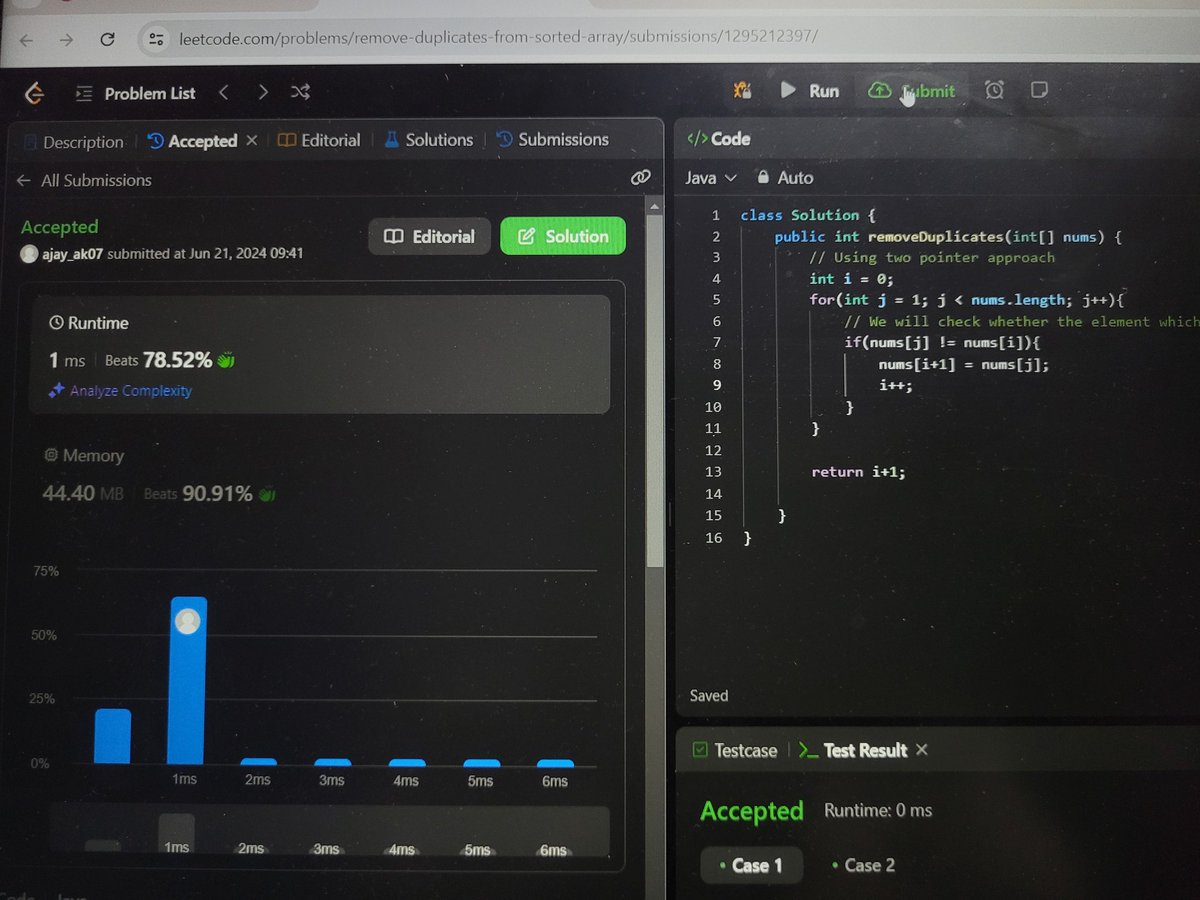Image resolution: width=1200 pixels, height=900 pixels.
Task: Open the Problem List panel
Action: coord(135,93)
